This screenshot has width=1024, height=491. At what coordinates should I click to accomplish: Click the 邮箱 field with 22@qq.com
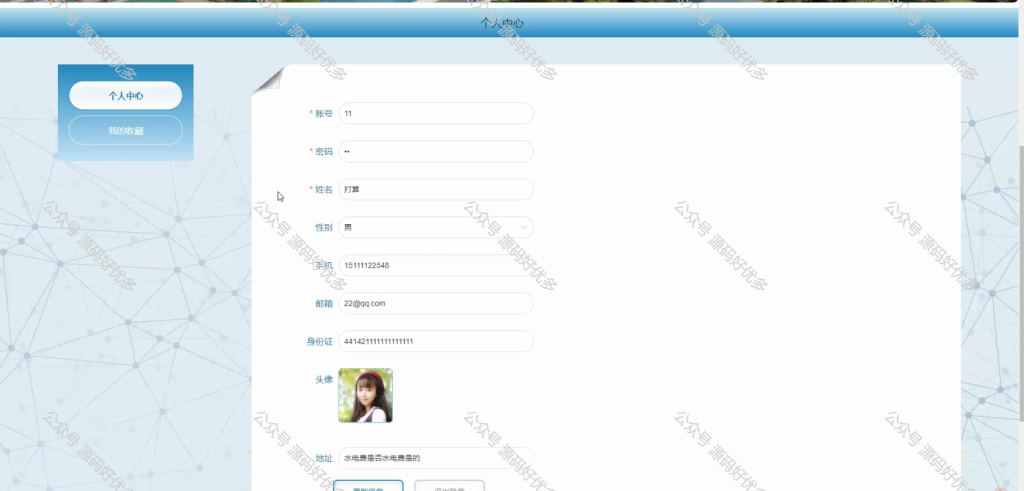pos(436,303)
